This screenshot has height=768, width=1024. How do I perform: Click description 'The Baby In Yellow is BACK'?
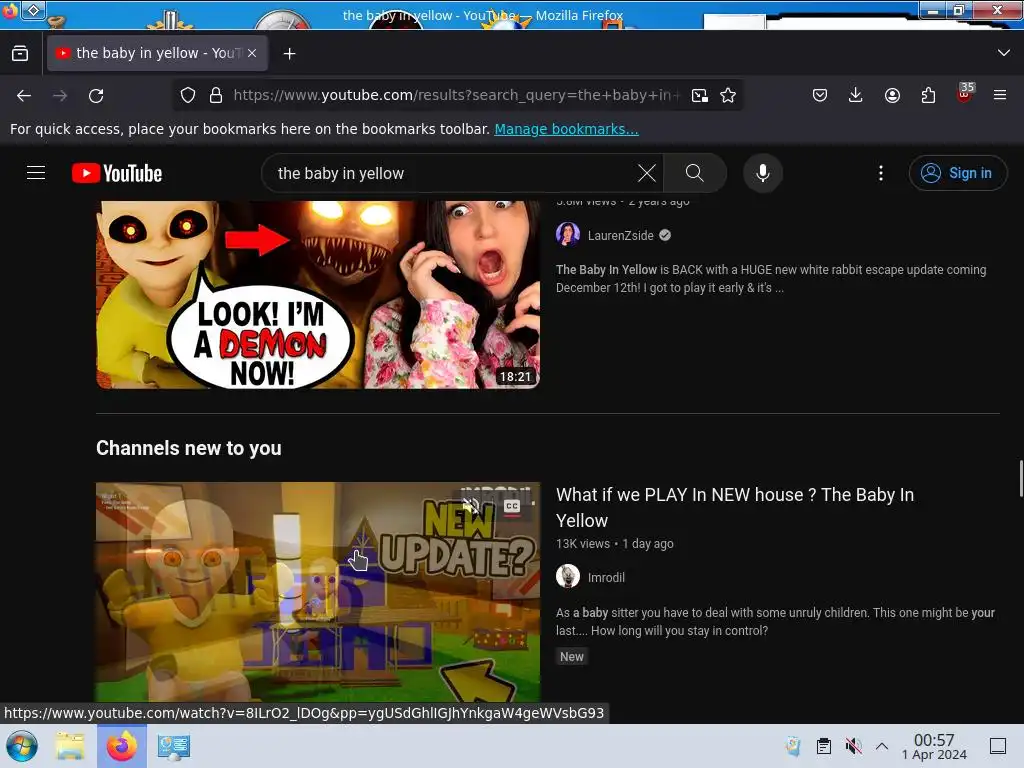coord(771,279)
